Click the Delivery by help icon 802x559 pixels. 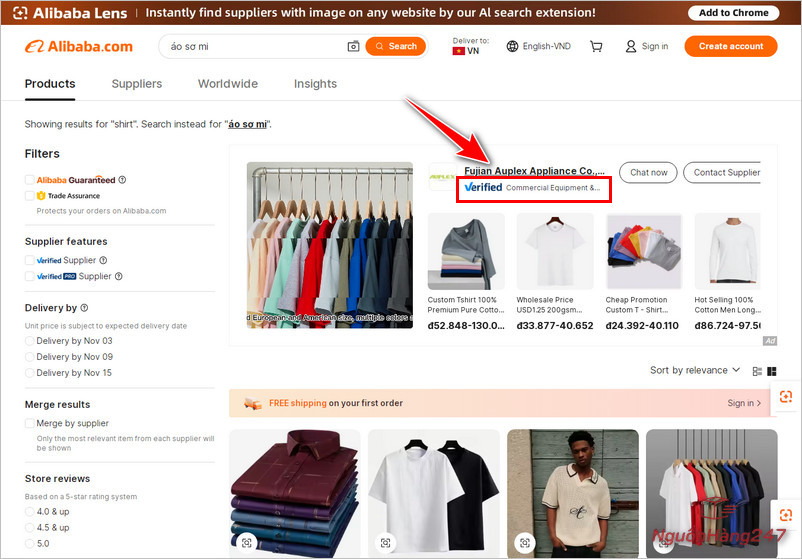coord(84,308)
